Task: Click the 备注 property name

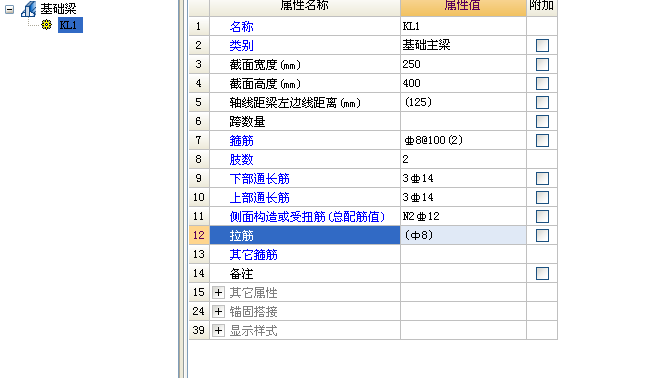Action: tap(241, 273)
